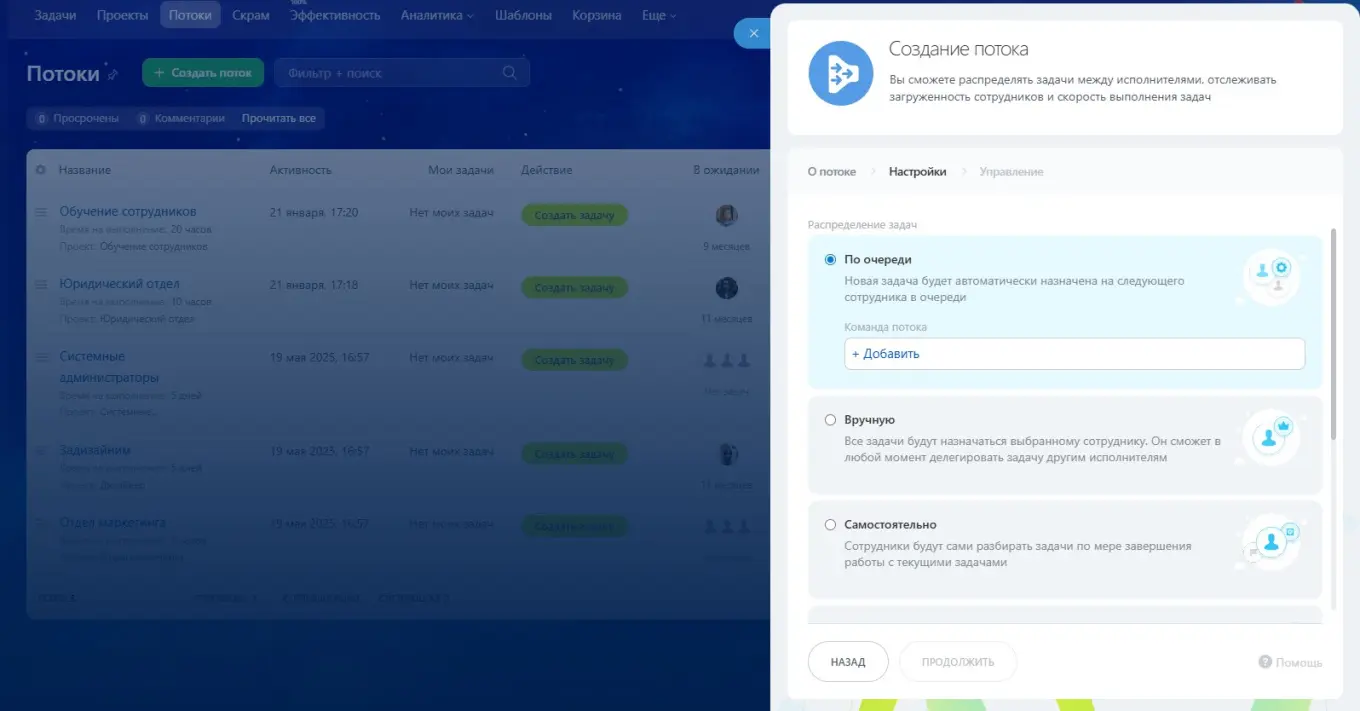1360x711 pixels.
Task: Select the По очереди distribution option
Action: (x=830, y=259)
